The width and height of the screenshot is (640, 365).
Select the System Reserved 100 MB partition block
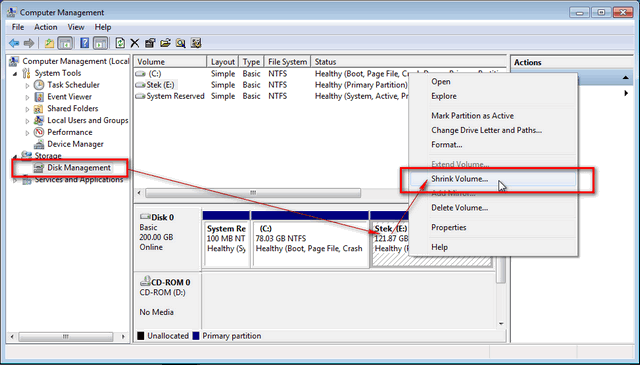(226, 244)
